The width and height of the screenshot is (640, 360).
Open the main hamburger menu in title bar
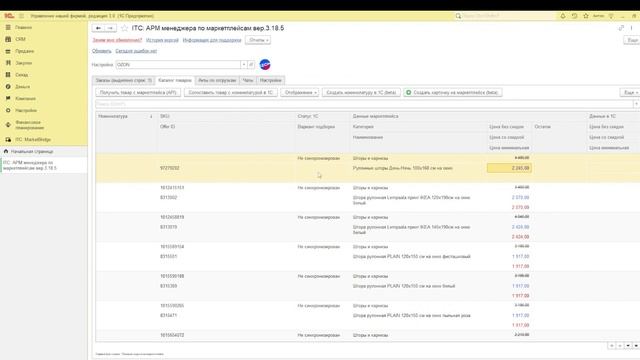point(22,16)
